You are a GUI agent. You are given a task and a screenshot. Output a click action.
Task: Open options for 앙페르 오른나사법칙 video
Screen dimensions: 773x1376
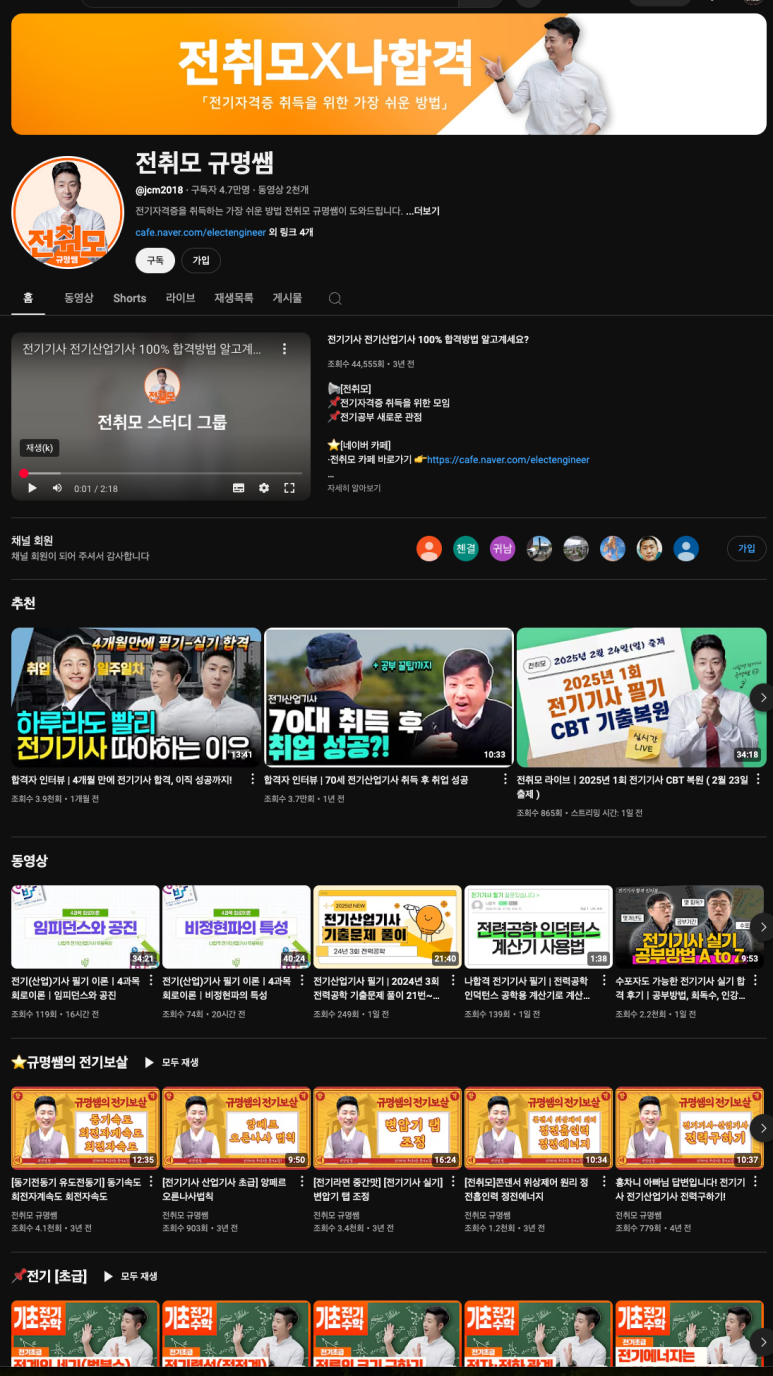click(302, 1183)
